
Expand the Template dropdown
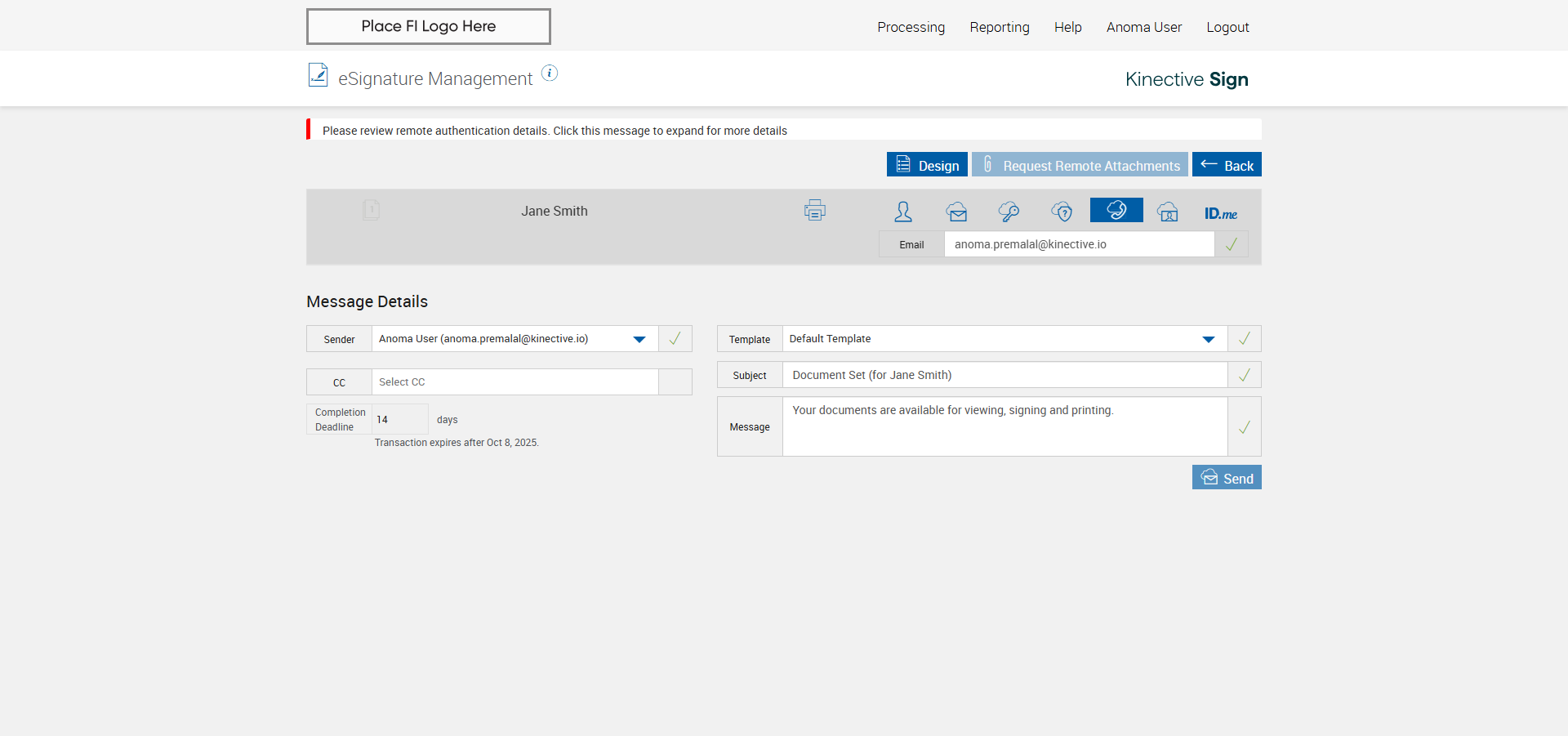click(1208, 339)
